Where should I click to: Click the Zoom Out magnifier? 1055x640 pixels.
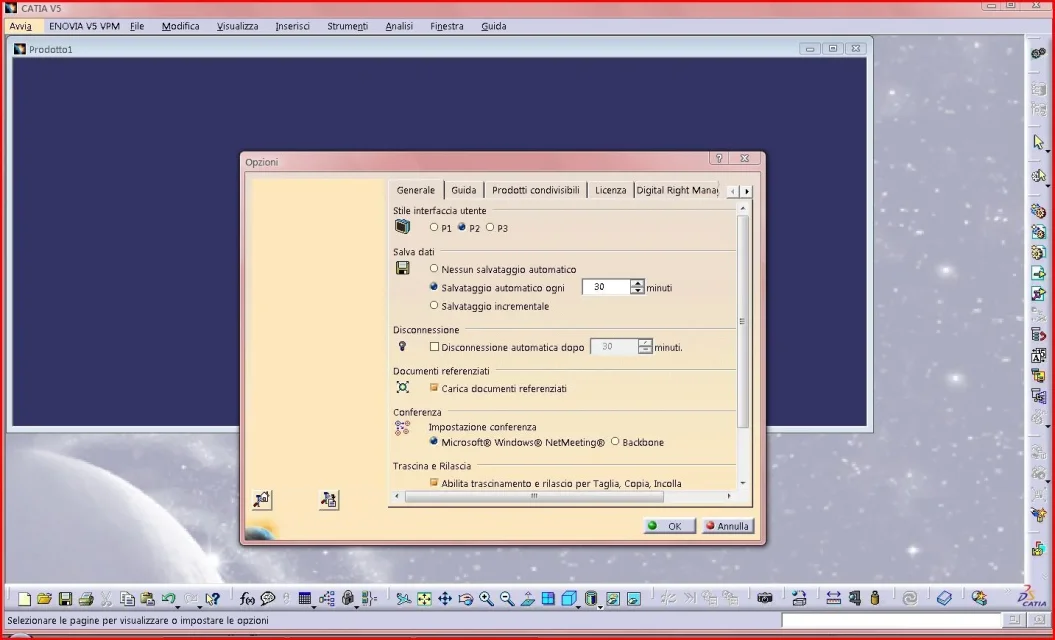[x=507, y=599]
